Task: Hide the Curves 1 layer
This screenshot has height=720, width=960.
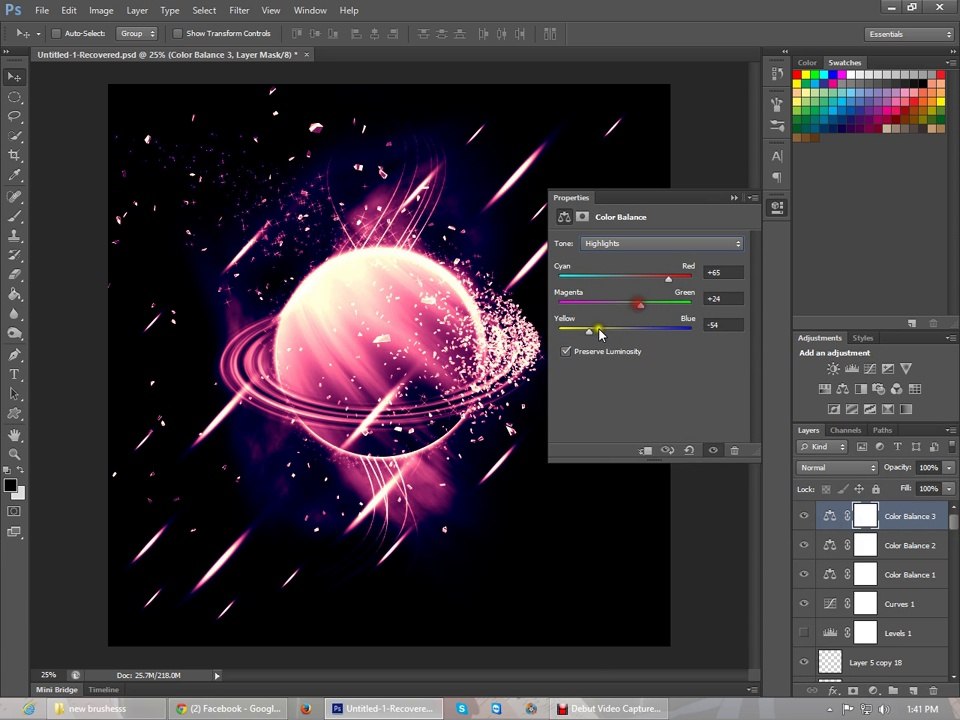Action: 804,604
